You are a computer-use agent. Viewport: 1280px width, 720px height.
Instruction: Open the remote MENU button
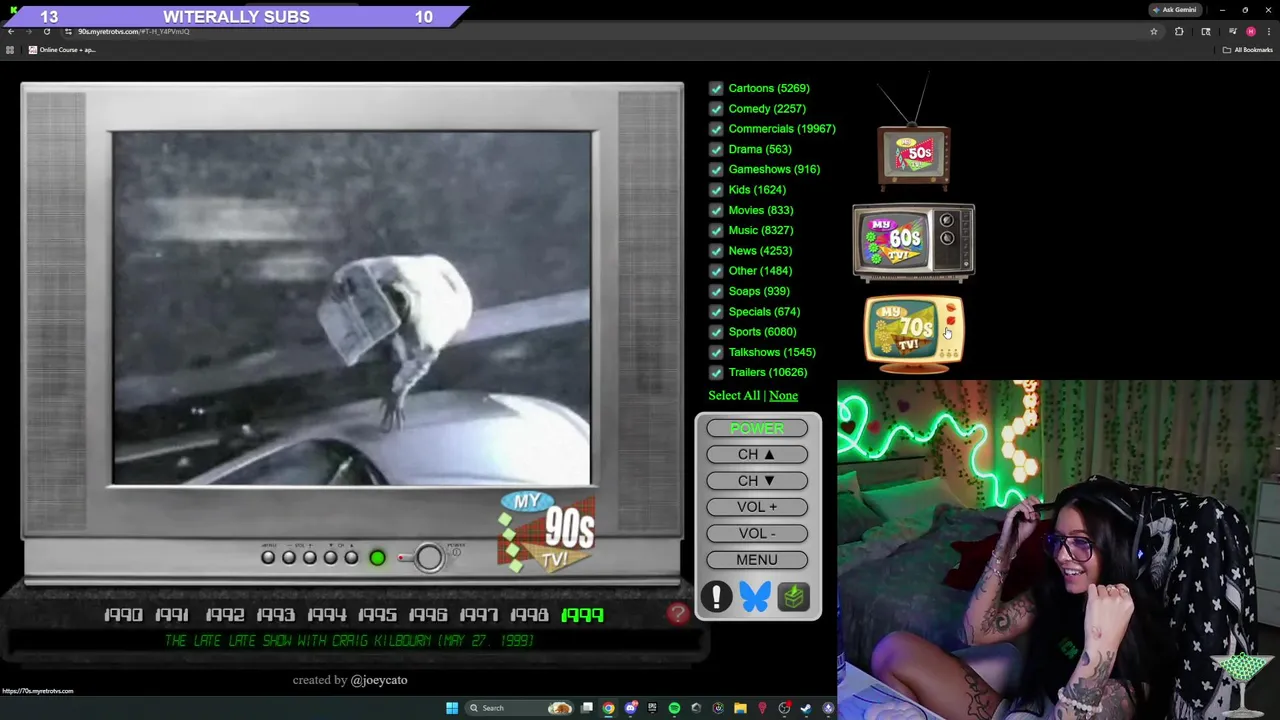point(757,560)
